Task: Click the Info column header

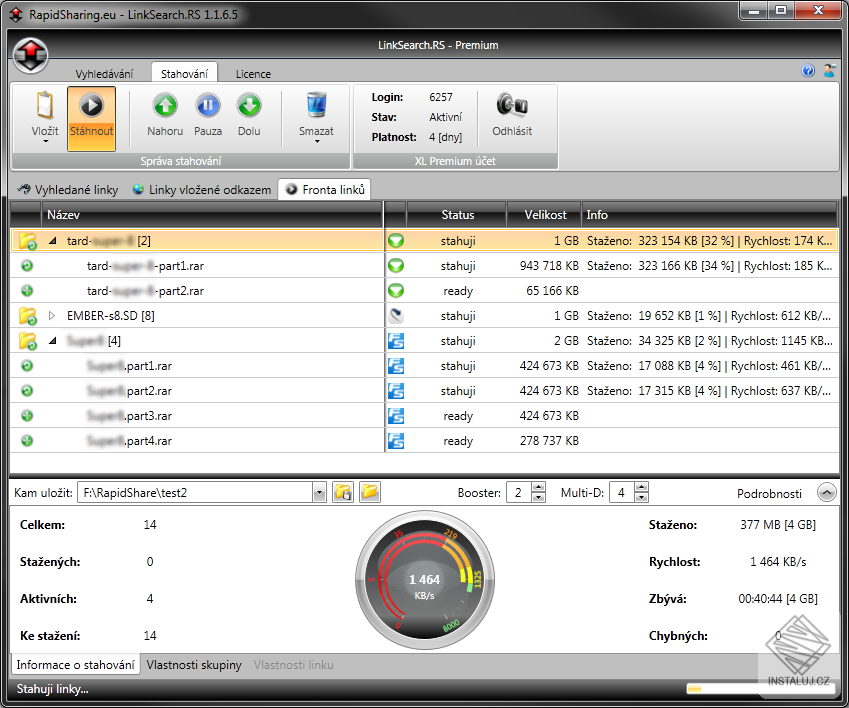Action: click(709, 215)
